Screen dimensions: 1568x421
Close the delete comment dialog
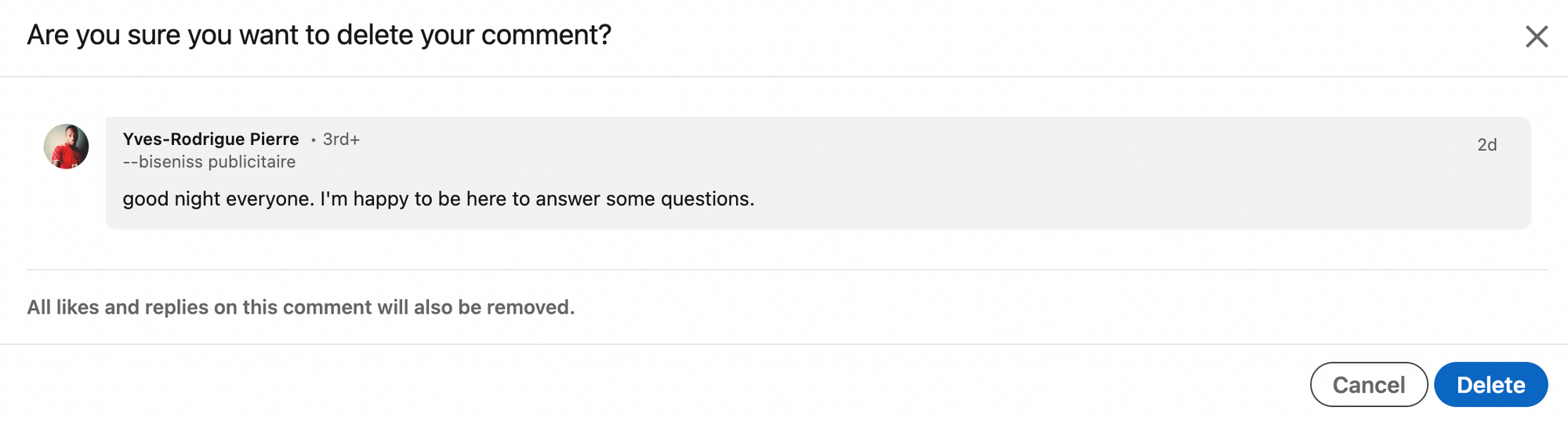[1536, 36]
